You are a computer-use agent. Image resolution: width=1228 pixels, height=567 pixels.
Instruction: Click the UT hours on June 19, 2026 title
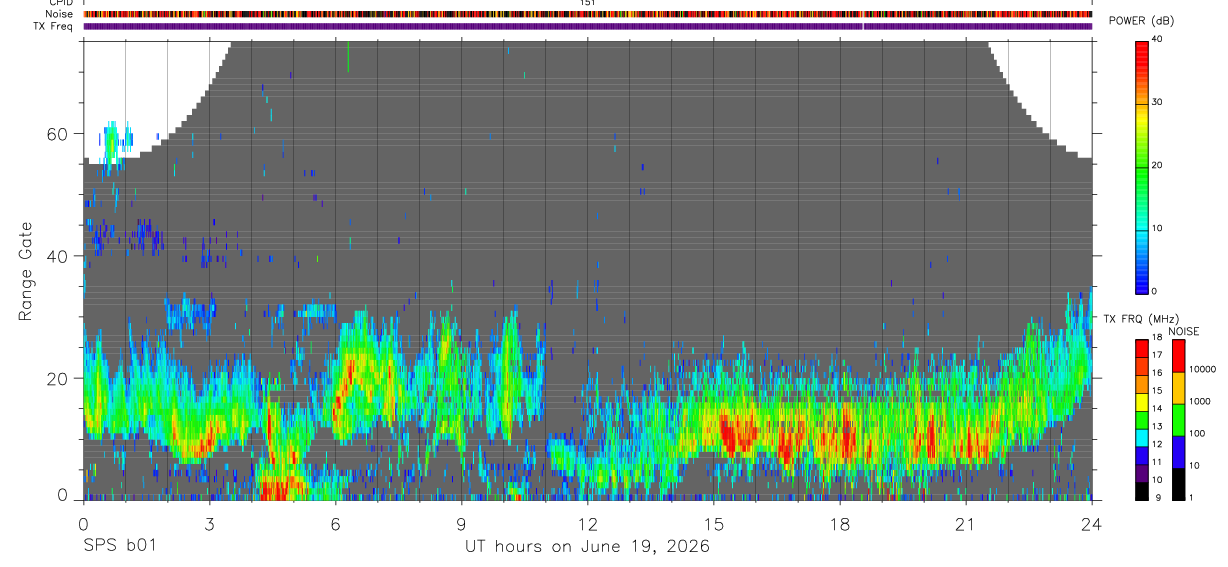pos(587,546)
